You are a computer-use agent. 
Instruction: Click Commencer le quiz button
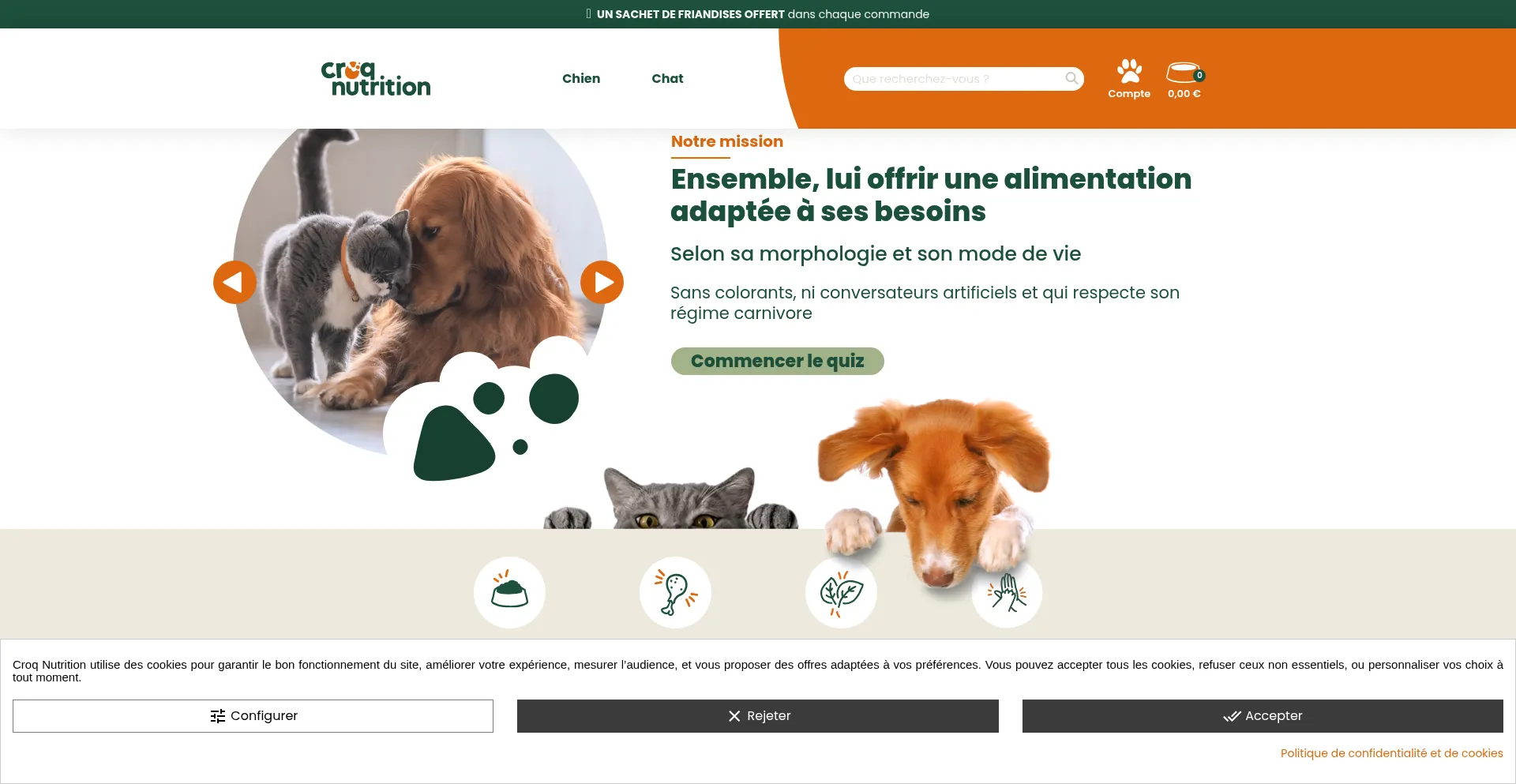click(777, 361)
